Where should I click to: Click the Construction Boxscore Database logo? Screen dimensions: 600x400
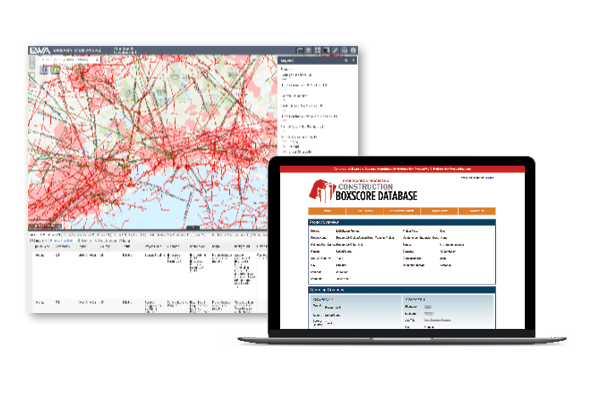[363, 191]
